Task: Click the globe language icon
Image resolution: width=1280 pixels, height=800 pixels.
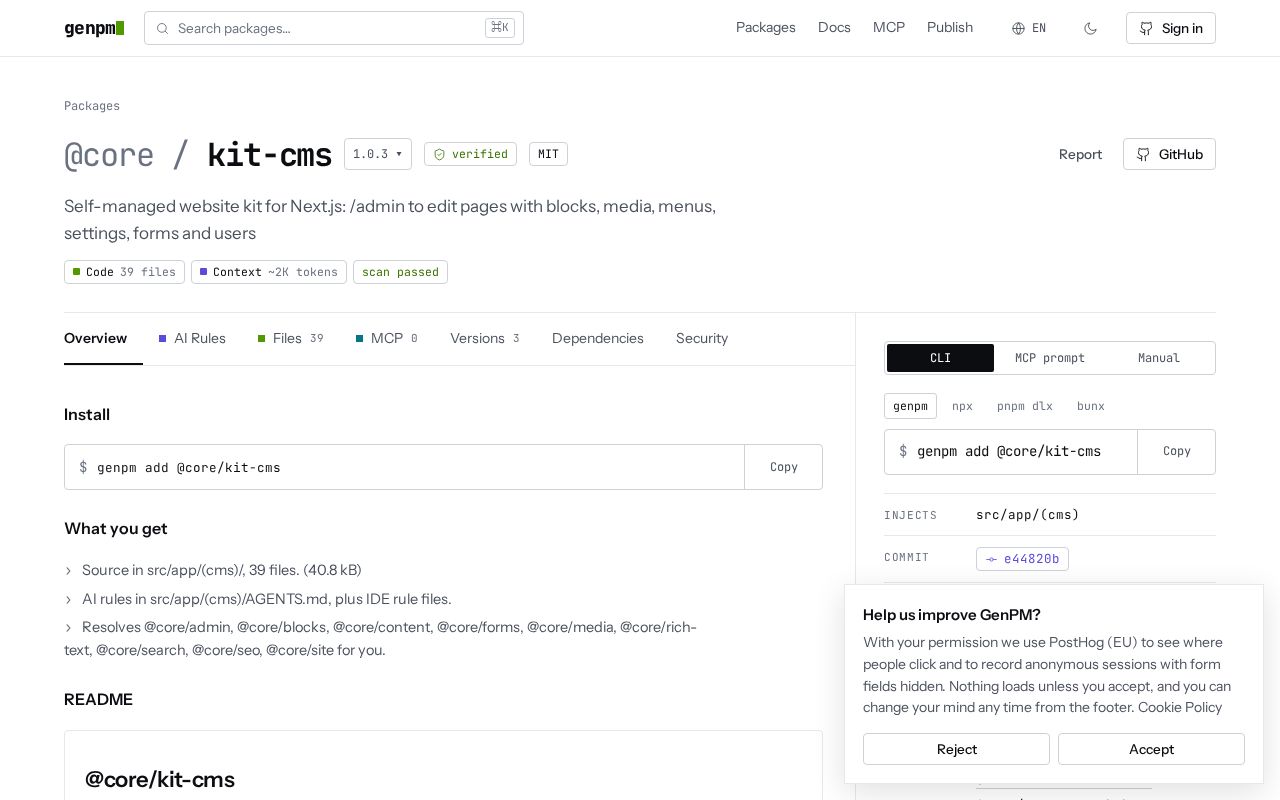Action: coord(1018,28)
